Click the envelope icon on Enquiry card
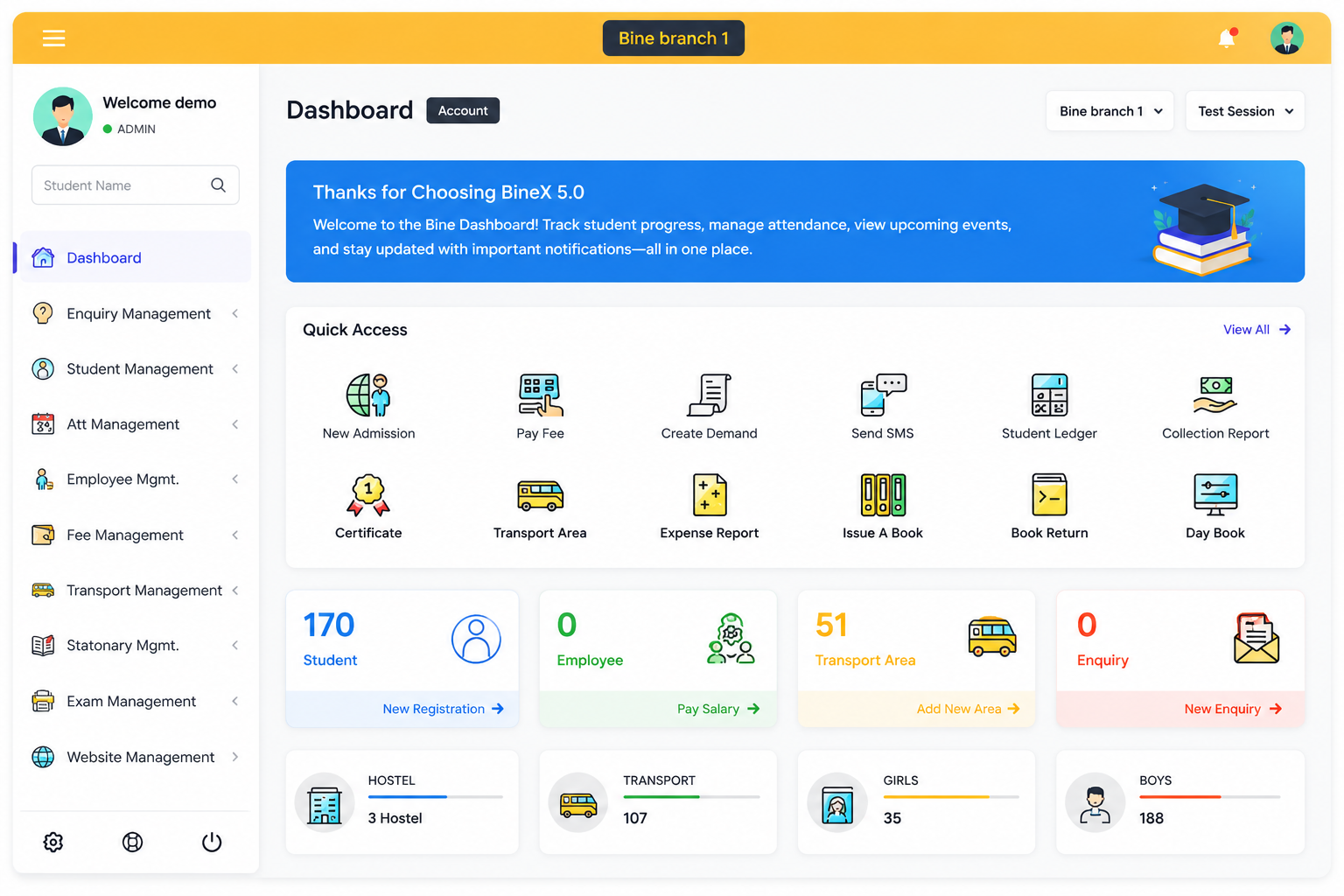 coord(1256,638)
